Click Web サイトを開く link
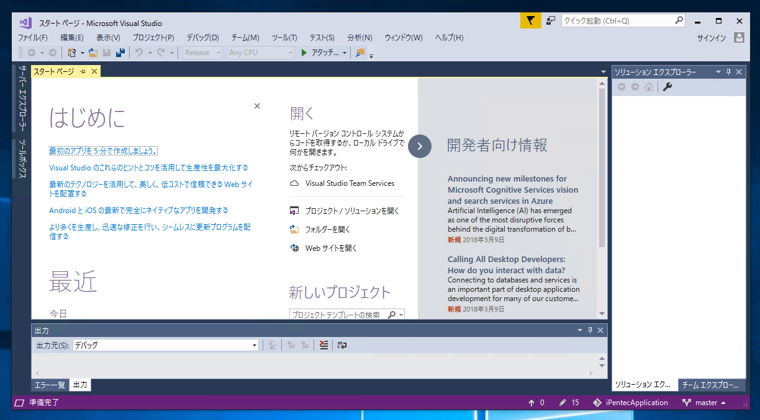The height and width of the screenshot is (420, 760). pos(331,248)
